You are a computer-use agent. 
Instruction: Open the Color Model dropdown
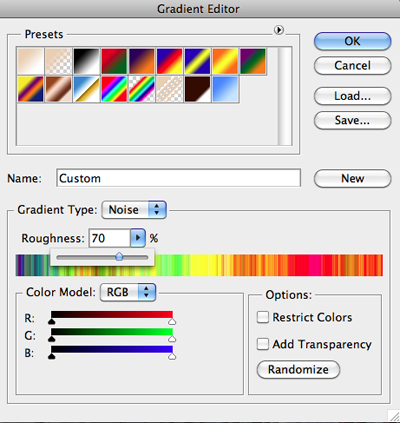click(x=128, y=292)
